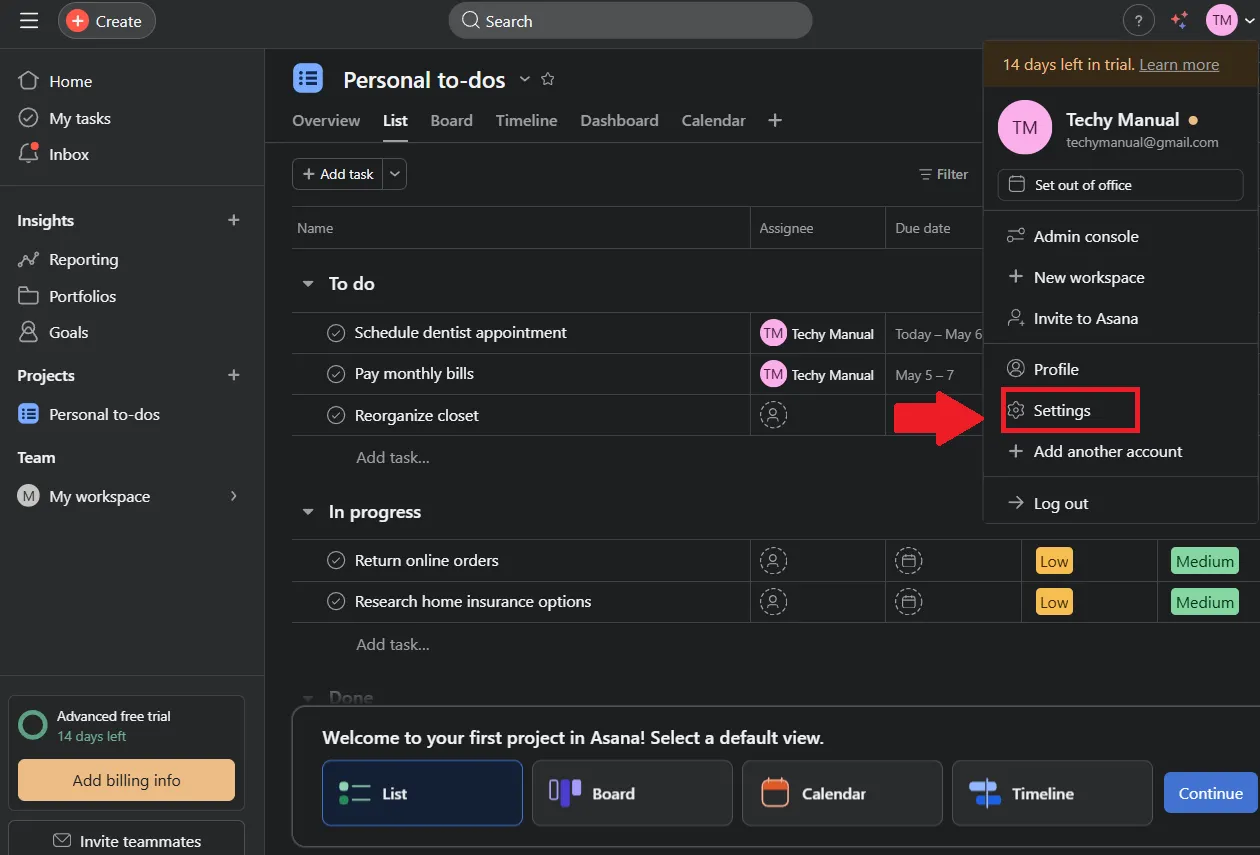Set due date for Research home insurance options

908,602
